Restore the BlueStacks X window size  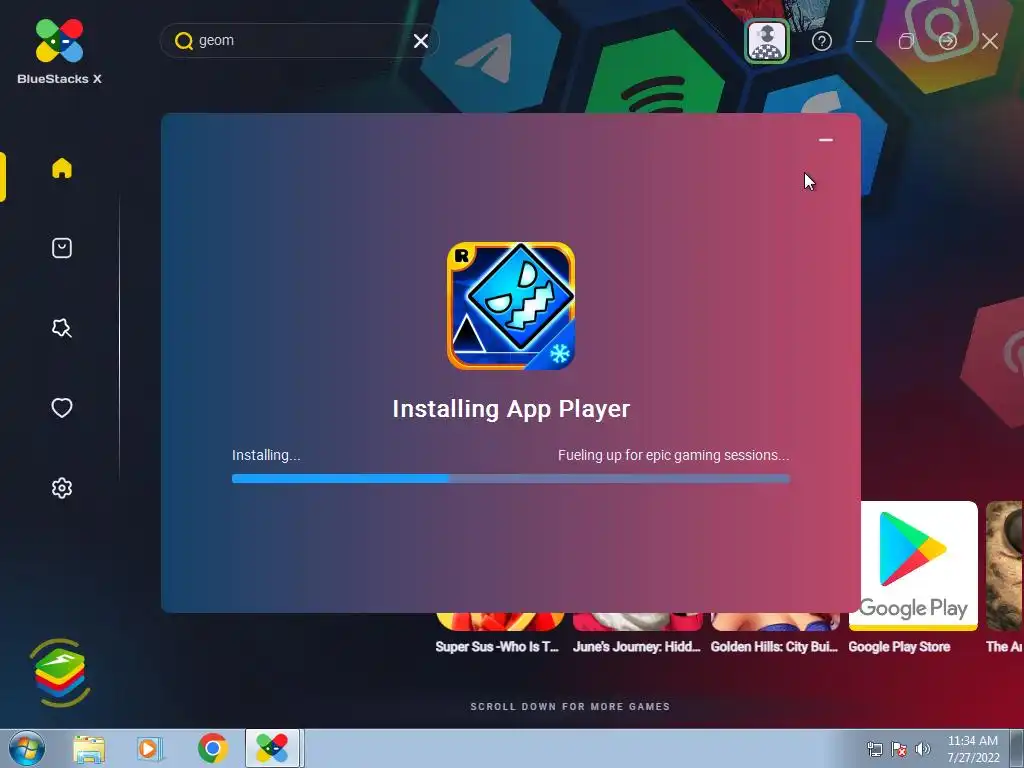pos(906,41)
